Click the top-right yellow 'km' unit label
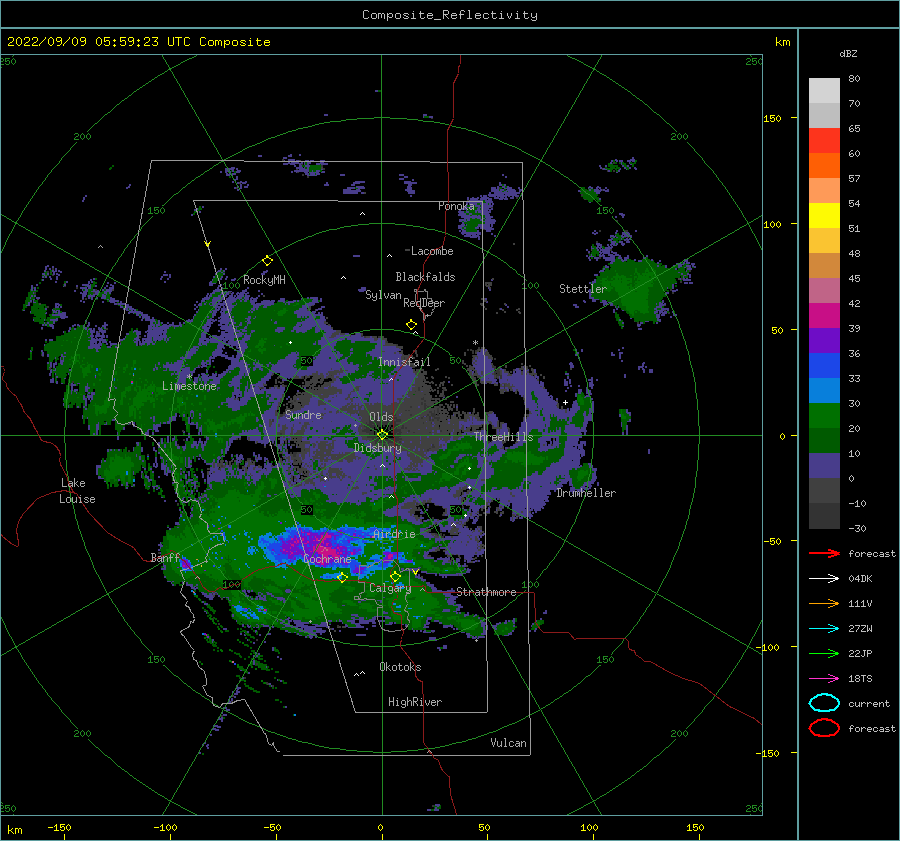 coord(782,42)
